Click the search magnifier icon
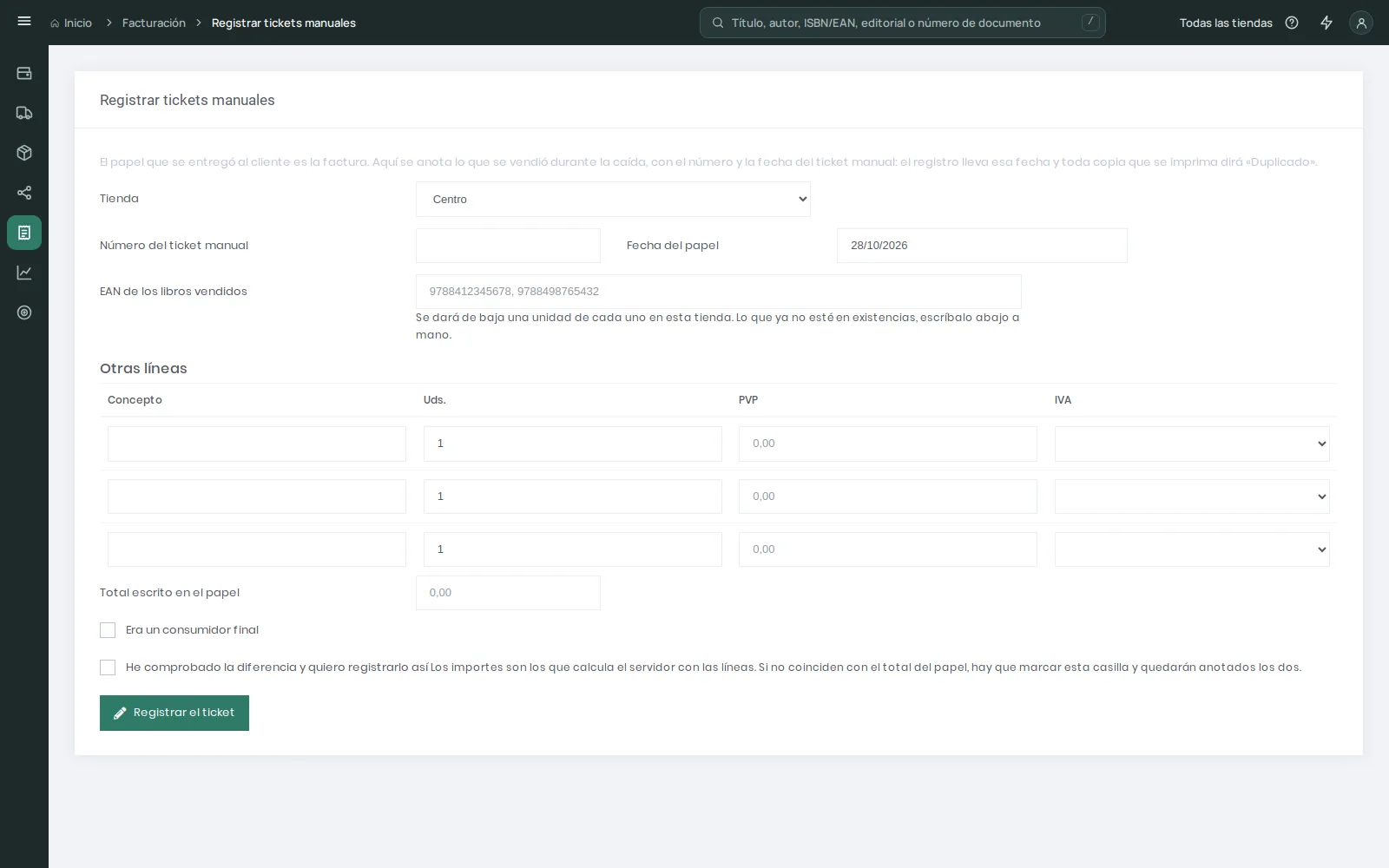The width and height of the screenshot is (1389, 868). (718, 23)
